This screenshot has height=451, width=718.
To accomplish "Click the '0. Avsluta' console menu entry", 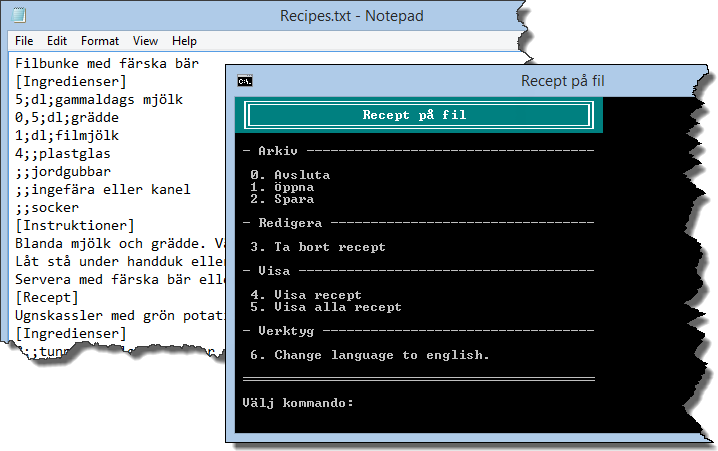I will tap(290, 175).
